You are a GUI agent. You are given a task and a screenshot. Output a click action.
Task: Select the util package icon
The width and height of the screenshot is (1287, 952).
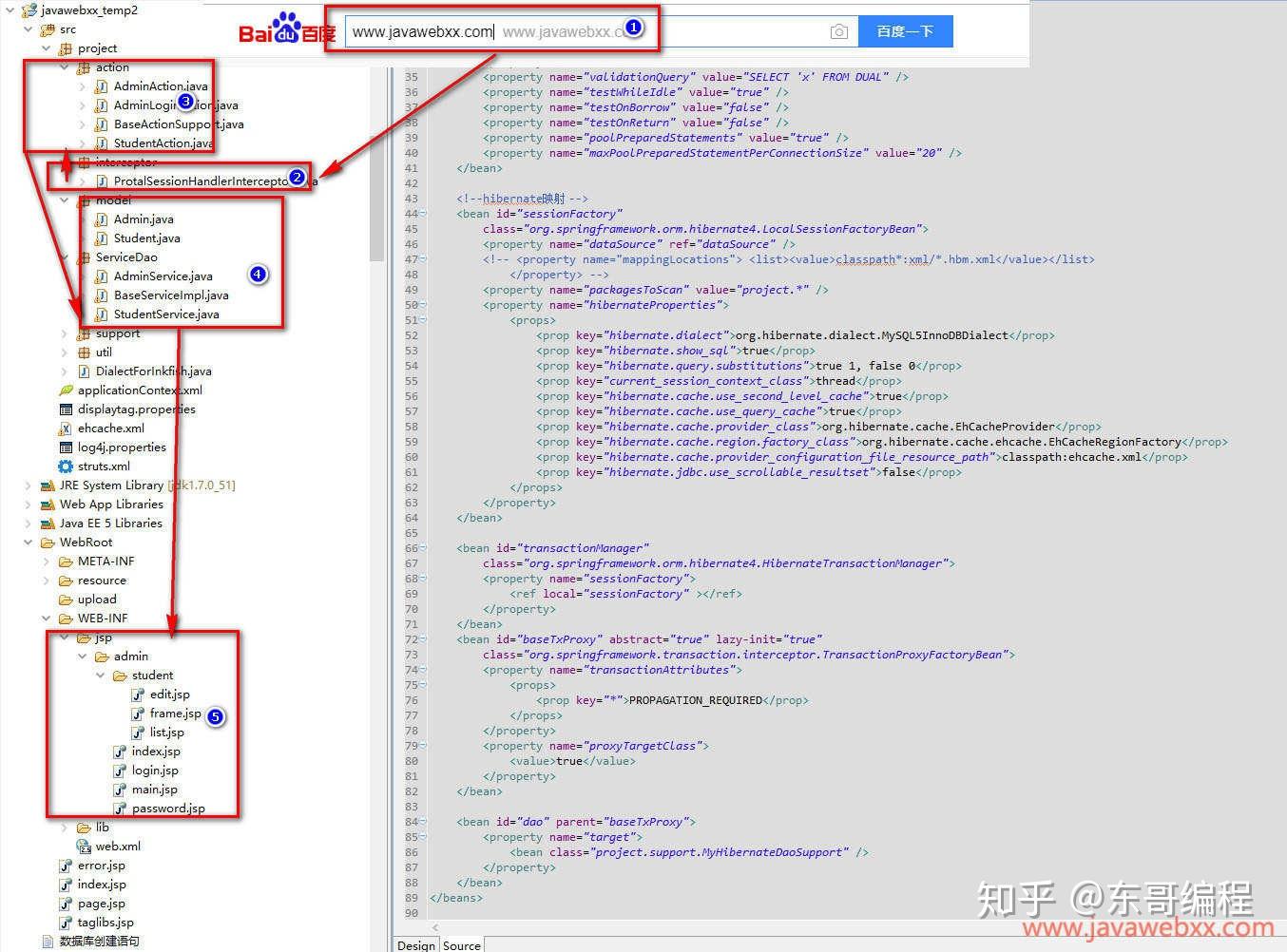(x=84, y=352)
